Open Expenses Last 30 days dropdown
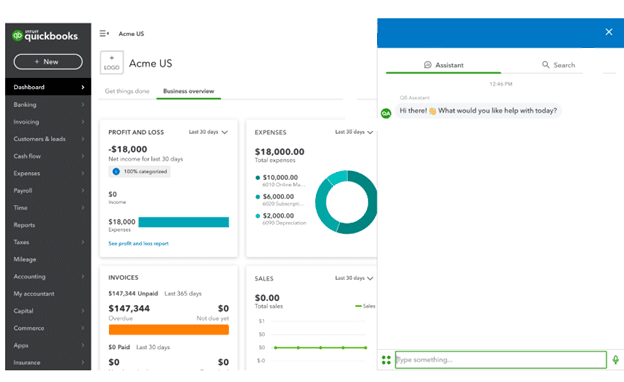Screen dimensions: 624x382 (x=354, y=132)
